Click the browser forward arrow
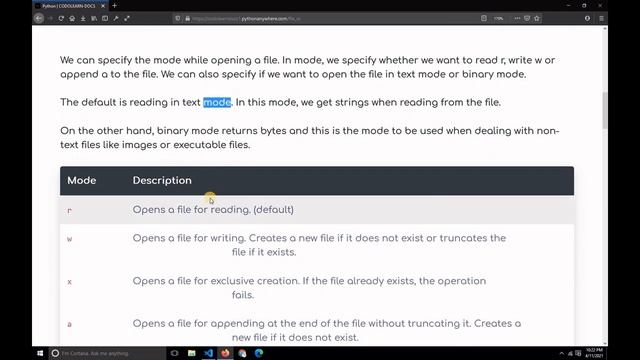The height and width of the screenshot is (360, 640). click(x=50, y=18)
